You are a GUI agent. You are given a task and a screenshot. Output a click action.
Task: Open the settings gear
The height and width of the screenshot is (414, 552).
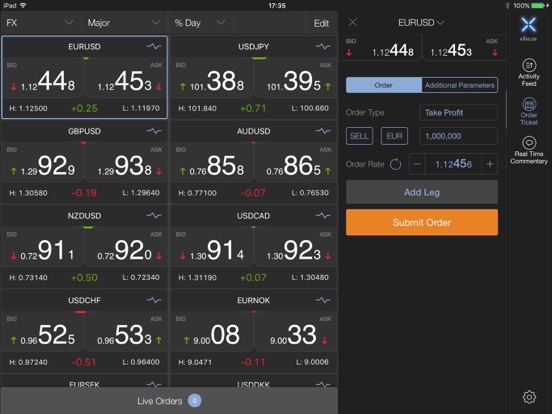(529, 397)
